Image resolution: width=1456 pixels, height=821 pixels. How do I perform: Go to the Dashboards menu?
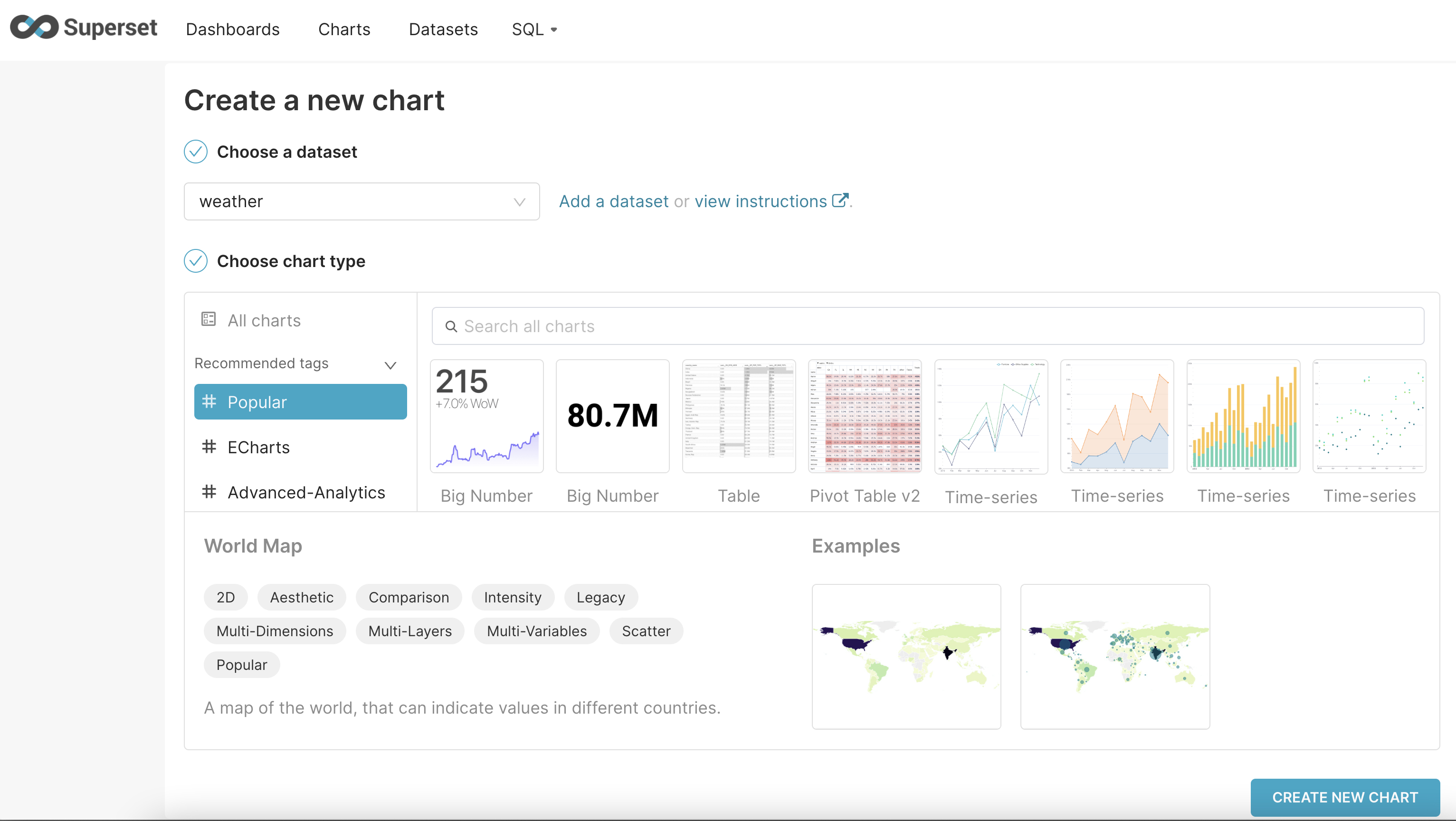[232, 29]
